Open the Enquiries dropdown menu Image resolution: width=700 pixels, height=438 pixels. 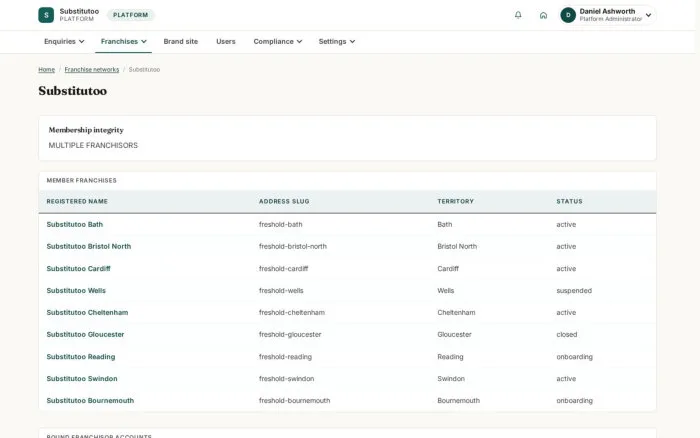pyautogui.click(x=64, y=42)
